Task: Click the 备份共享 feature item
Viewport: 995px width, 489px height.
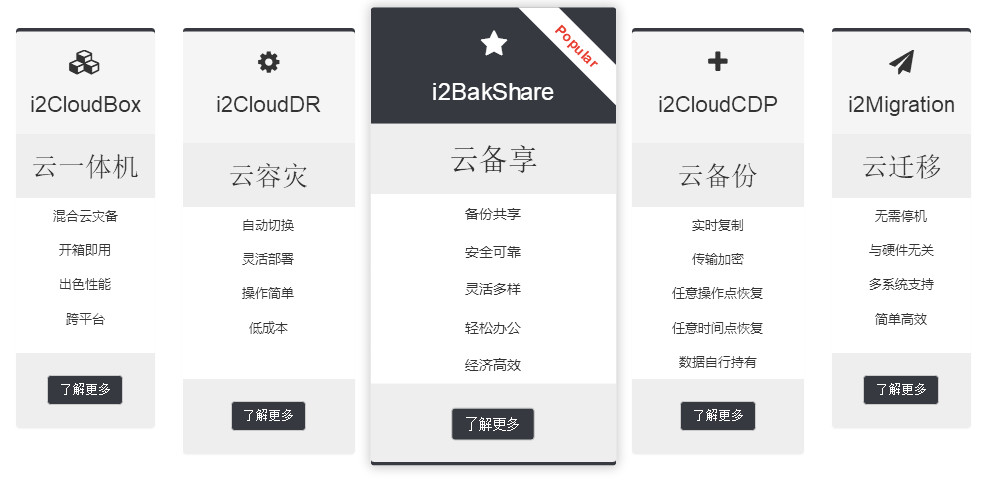Action: pyautogui.click(x=493, y=214)
